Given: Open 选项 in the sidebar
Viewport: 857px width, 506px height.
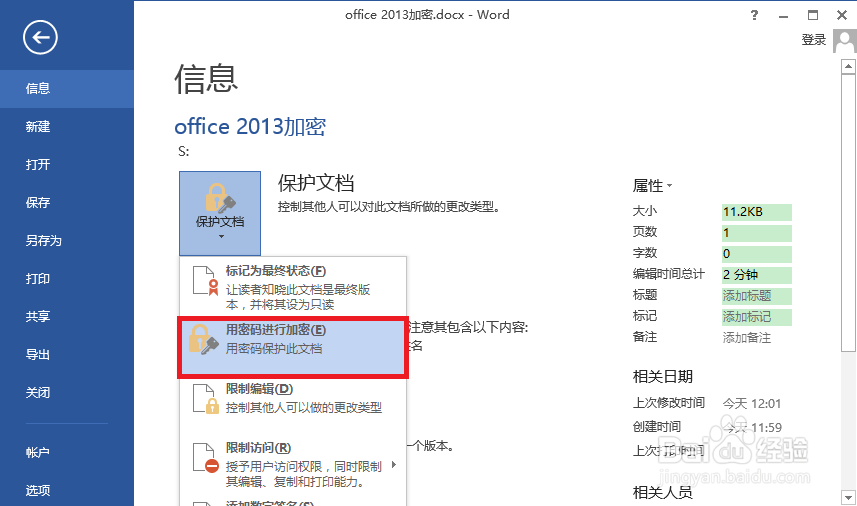Looking at the screenshot, I should (x=67, y=490).
